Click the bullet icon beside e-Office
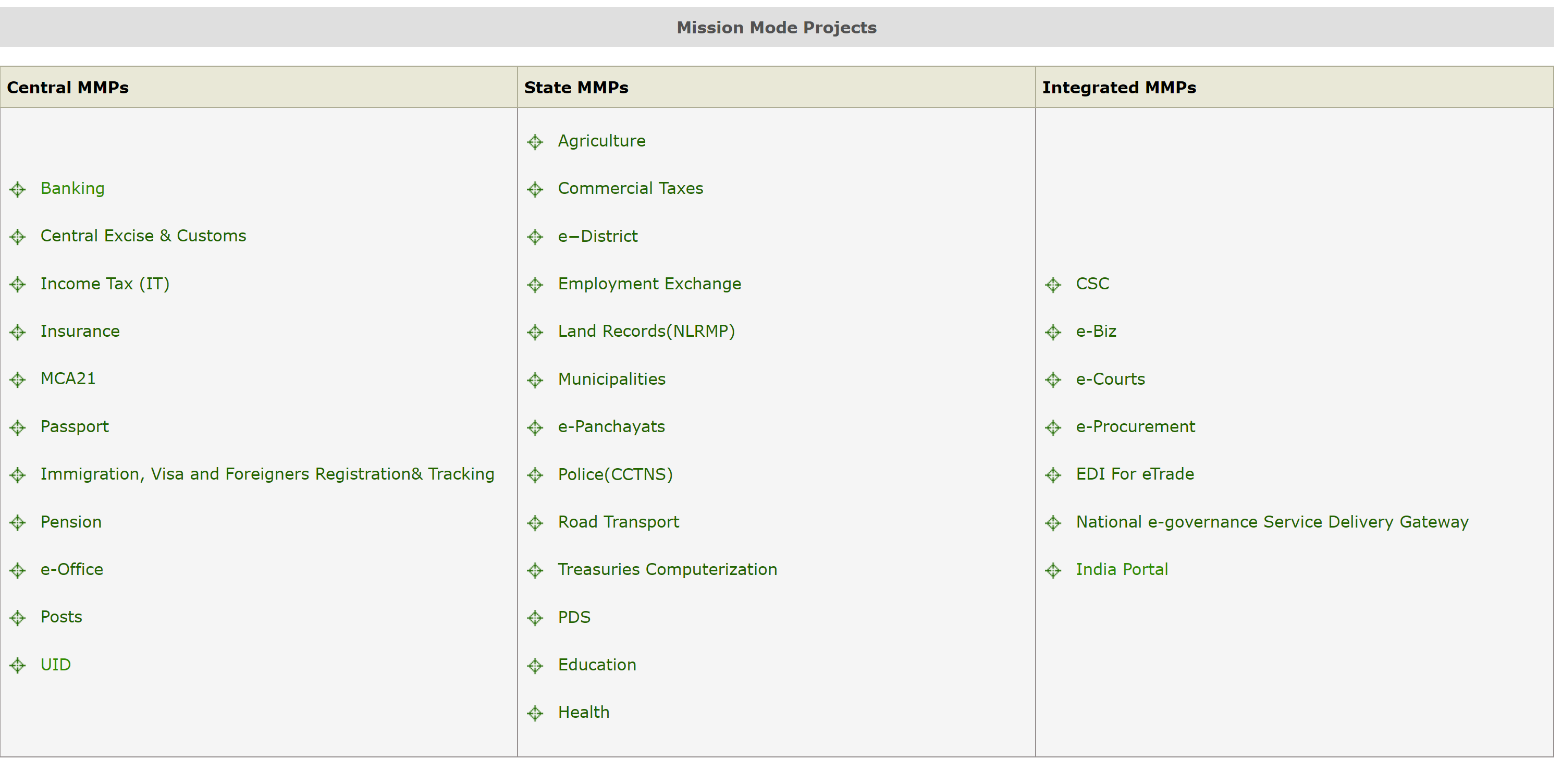The width and height of the screenshot is (1562, 759). click(17, 570)
